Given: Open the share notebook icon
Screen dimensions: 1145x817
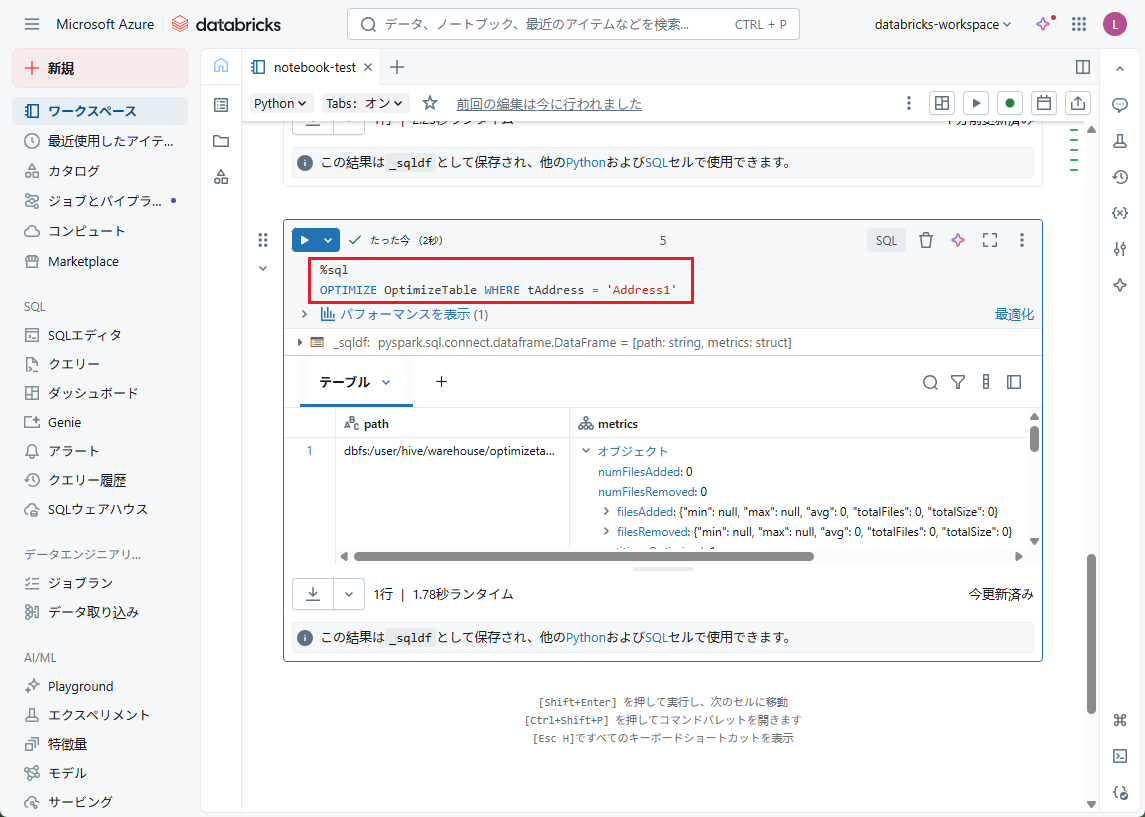Looking at the screenshot, I should pos(1078,103).
